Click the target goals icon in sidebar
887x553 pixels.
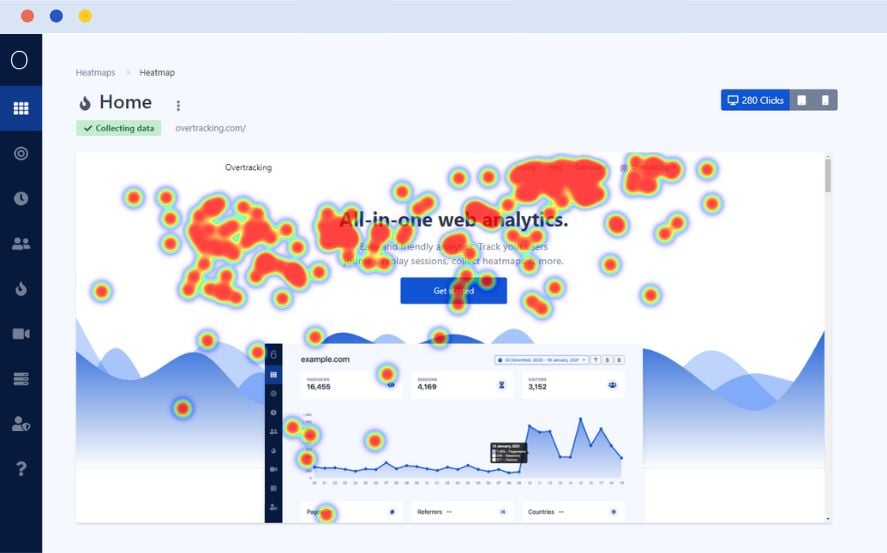[x=20, y=153]
